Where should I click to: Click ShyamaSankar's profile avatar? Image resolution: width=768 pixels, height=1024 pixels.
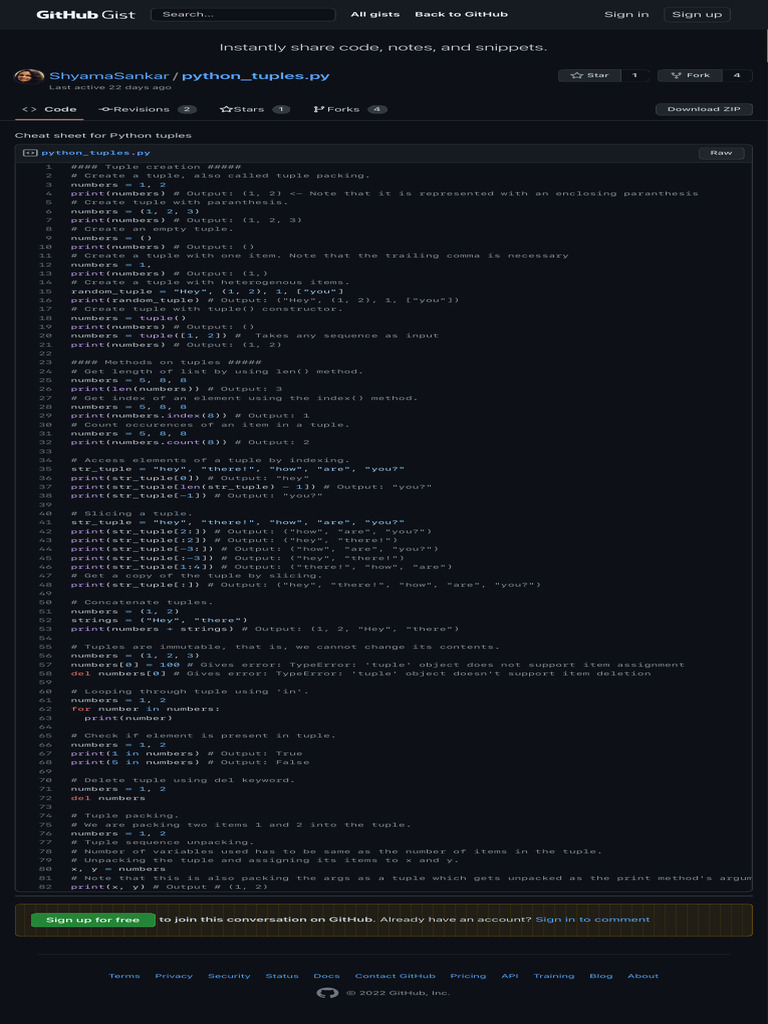point(29,77)
